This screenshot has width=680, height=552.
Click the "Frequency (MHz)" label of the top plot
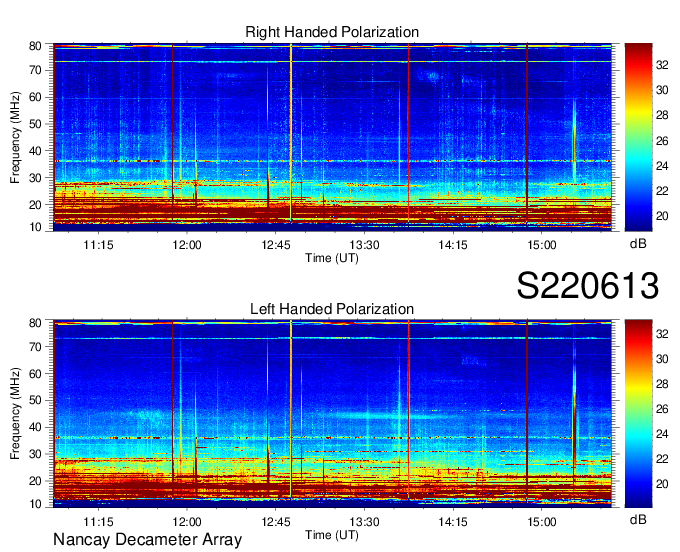click(x=15, y=137)
